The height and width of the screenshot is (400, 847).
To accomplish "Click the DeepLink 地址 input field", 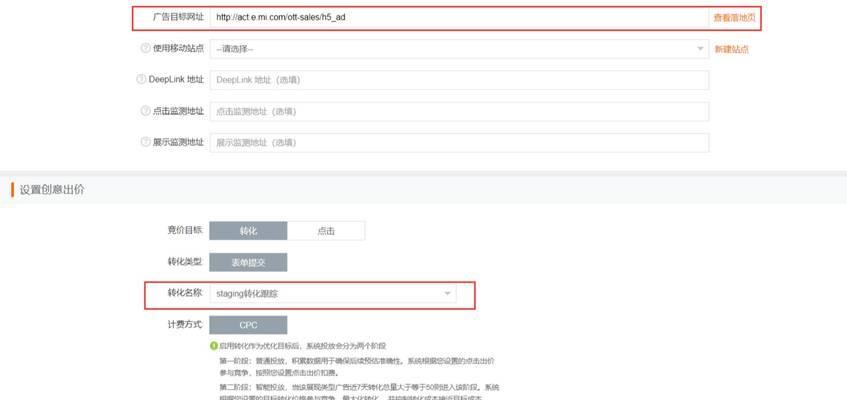I will [x=459, y=80].
